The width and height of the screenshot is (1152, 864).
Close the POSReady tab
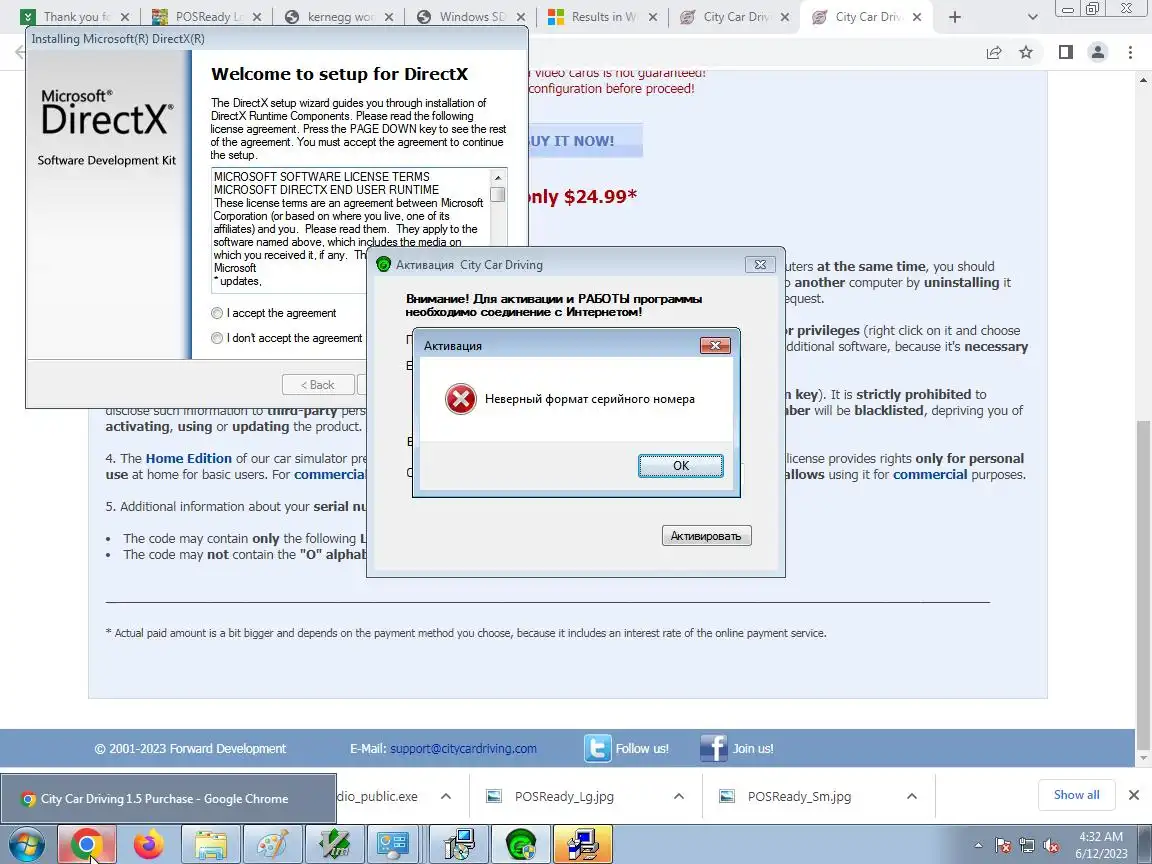tap(256, 17)
